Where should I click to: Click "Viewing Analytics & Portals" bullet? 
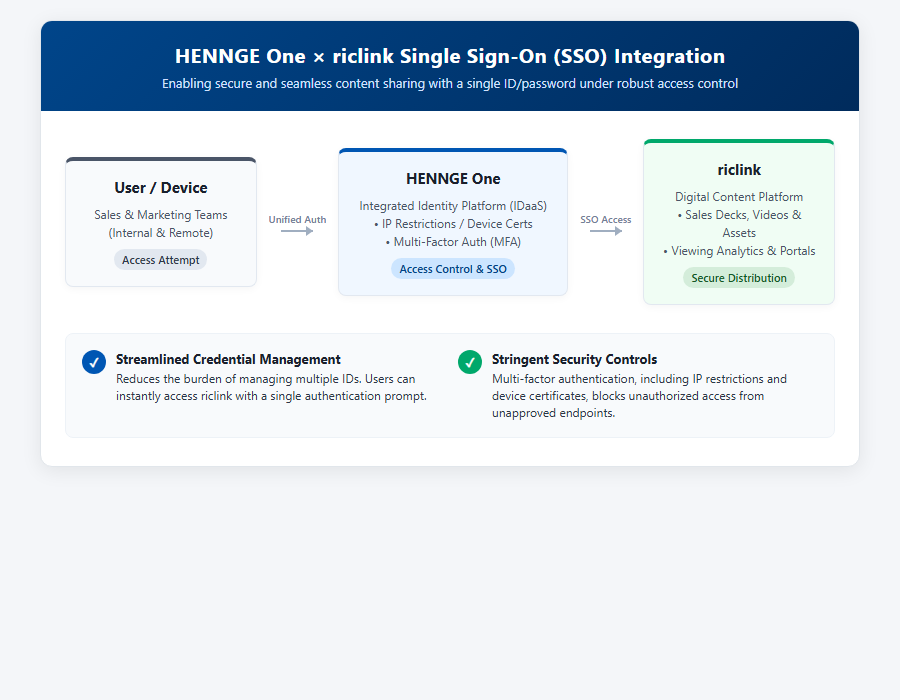click(x=739, y=251)
